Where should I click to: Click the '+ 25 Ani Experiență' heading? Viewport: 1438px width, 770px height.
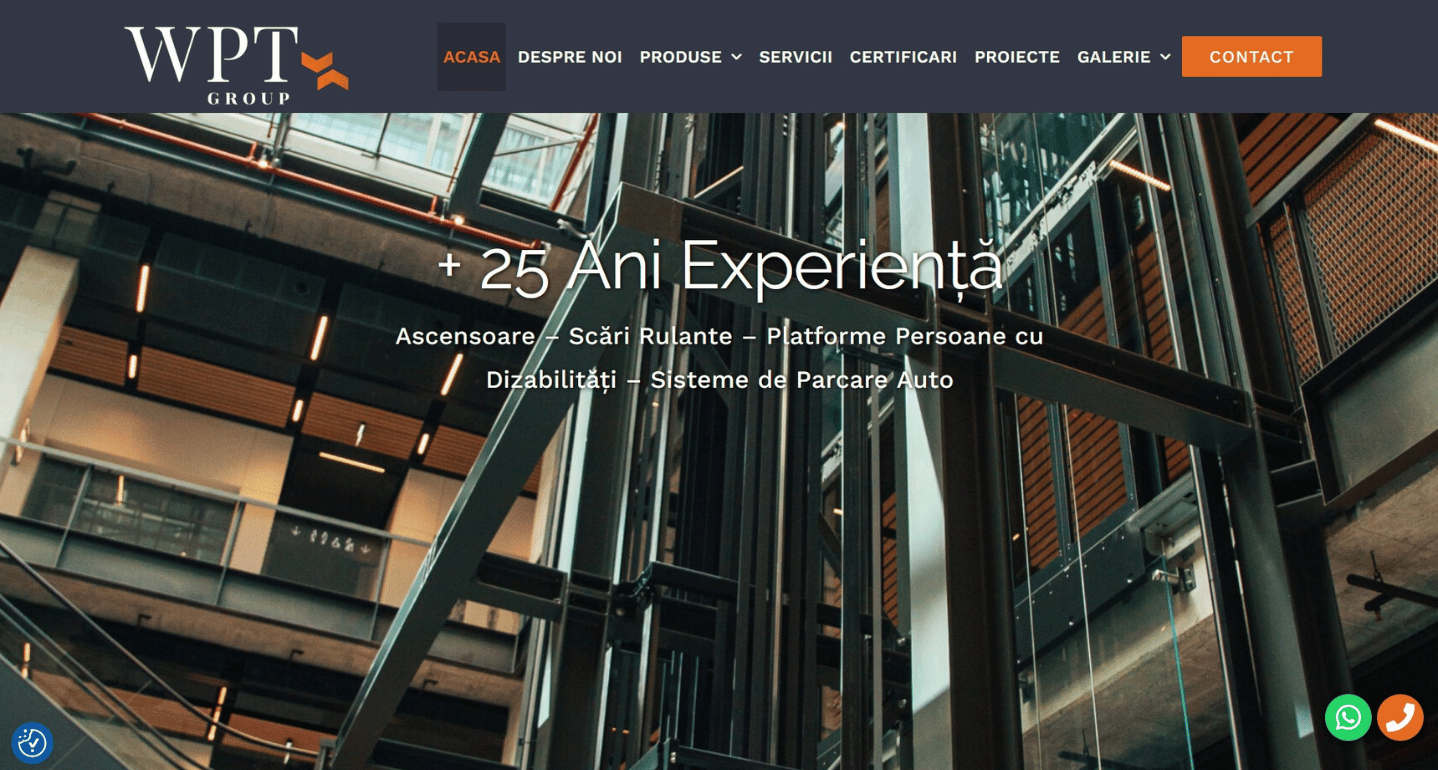(719, 266)
